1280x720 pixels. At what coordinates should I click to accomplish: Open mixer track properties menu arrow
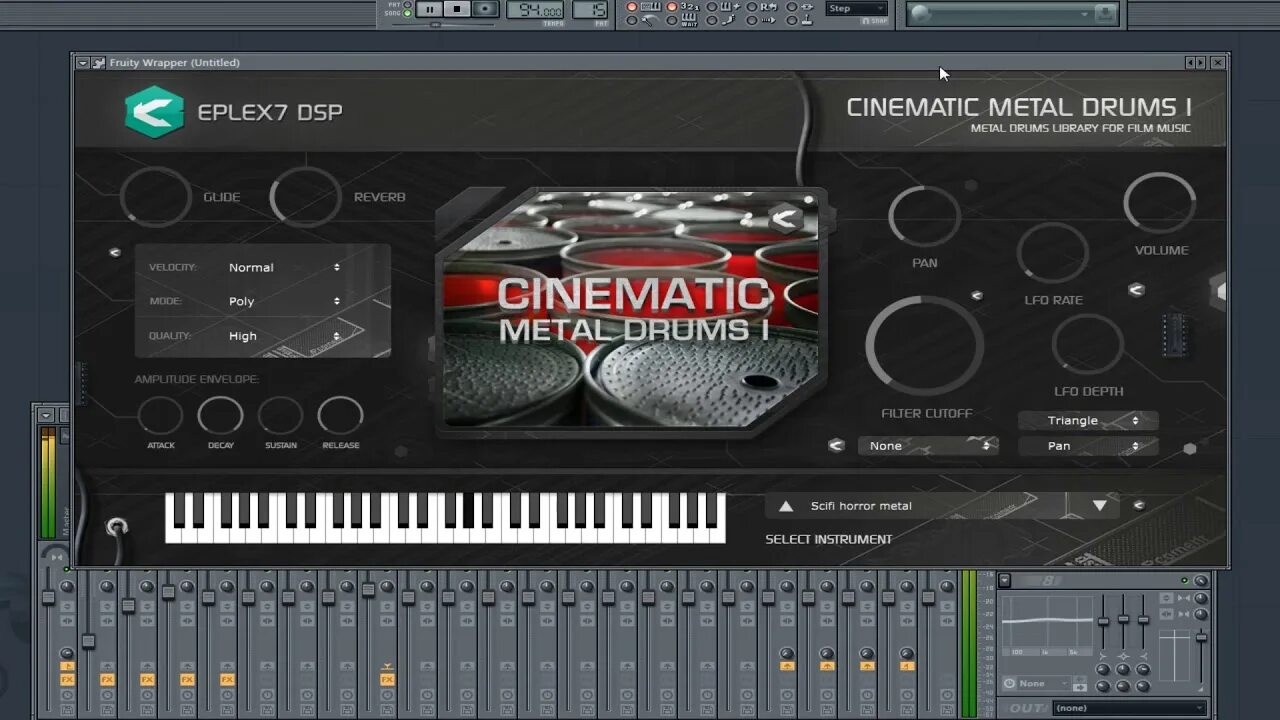point(1005,580)
